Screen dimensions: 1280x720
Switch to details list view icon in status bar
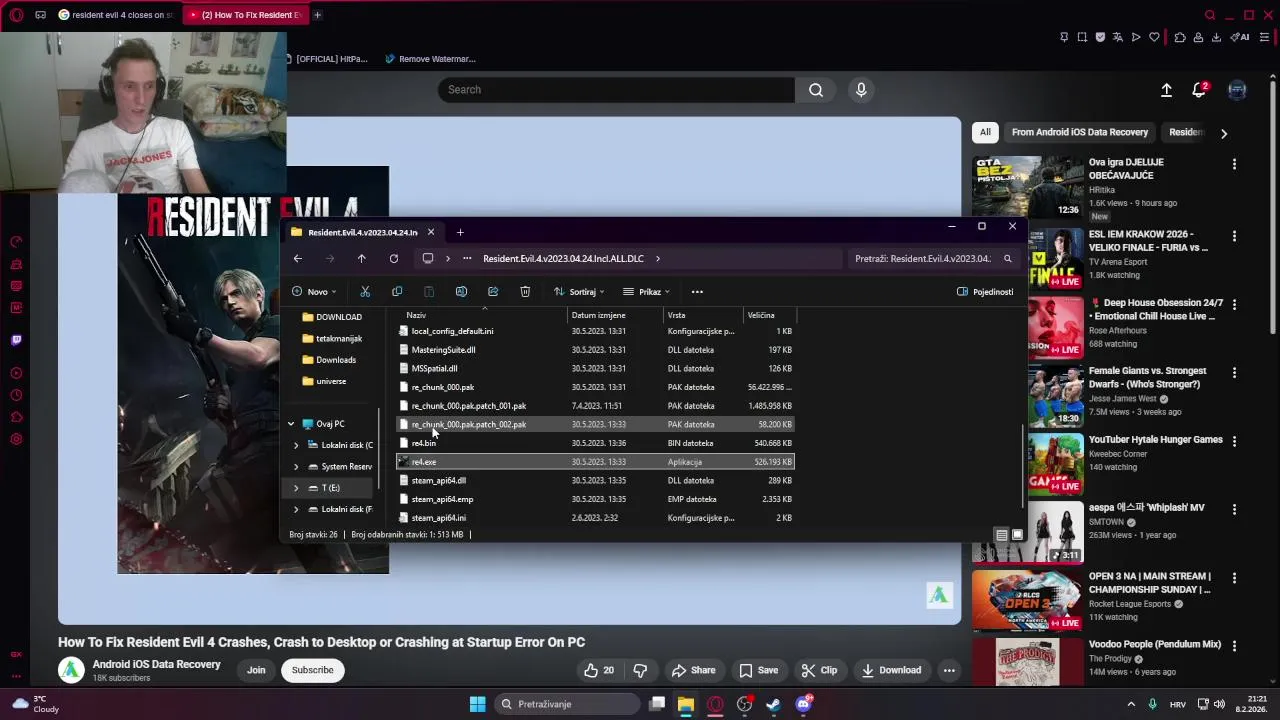pos(1001,535)
